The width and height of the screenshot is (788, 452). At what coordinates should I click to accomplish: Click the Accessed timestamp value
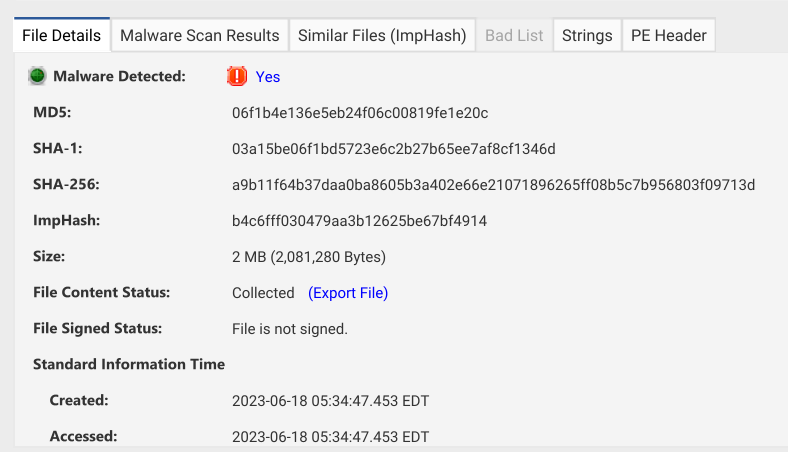[330, 437]
